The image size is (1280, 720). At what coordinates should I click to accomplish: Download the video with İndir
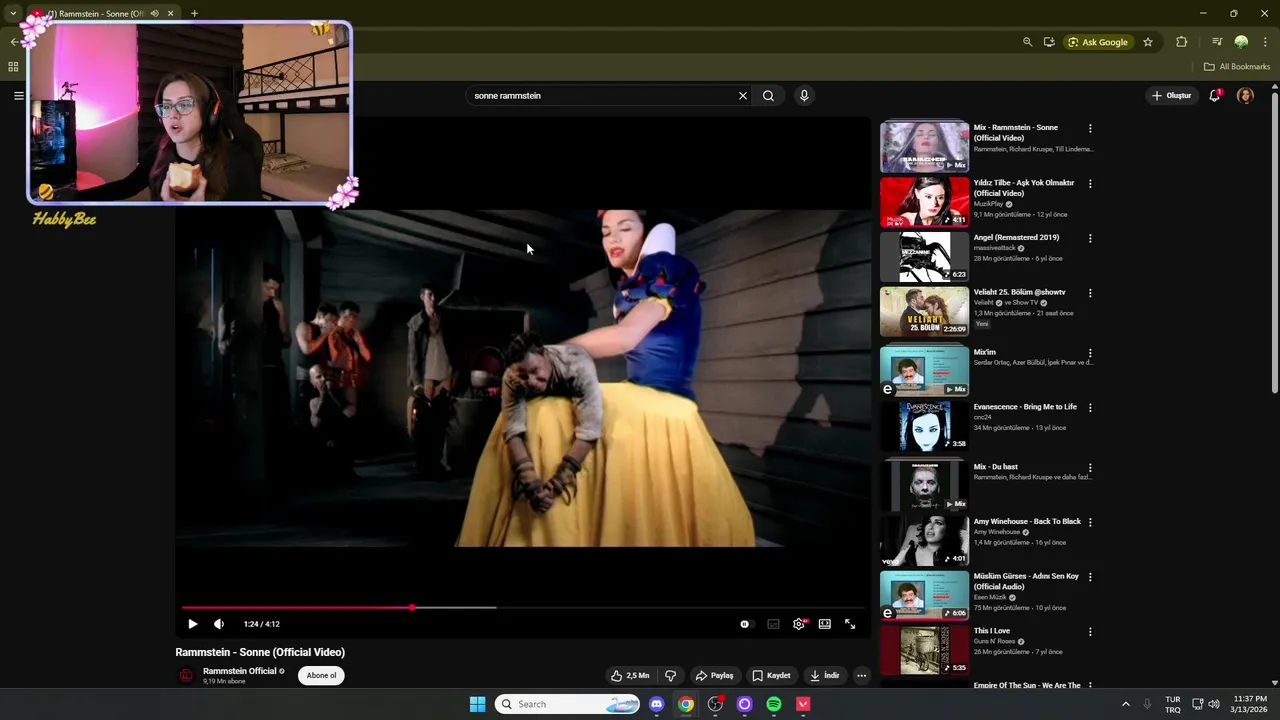825,676
